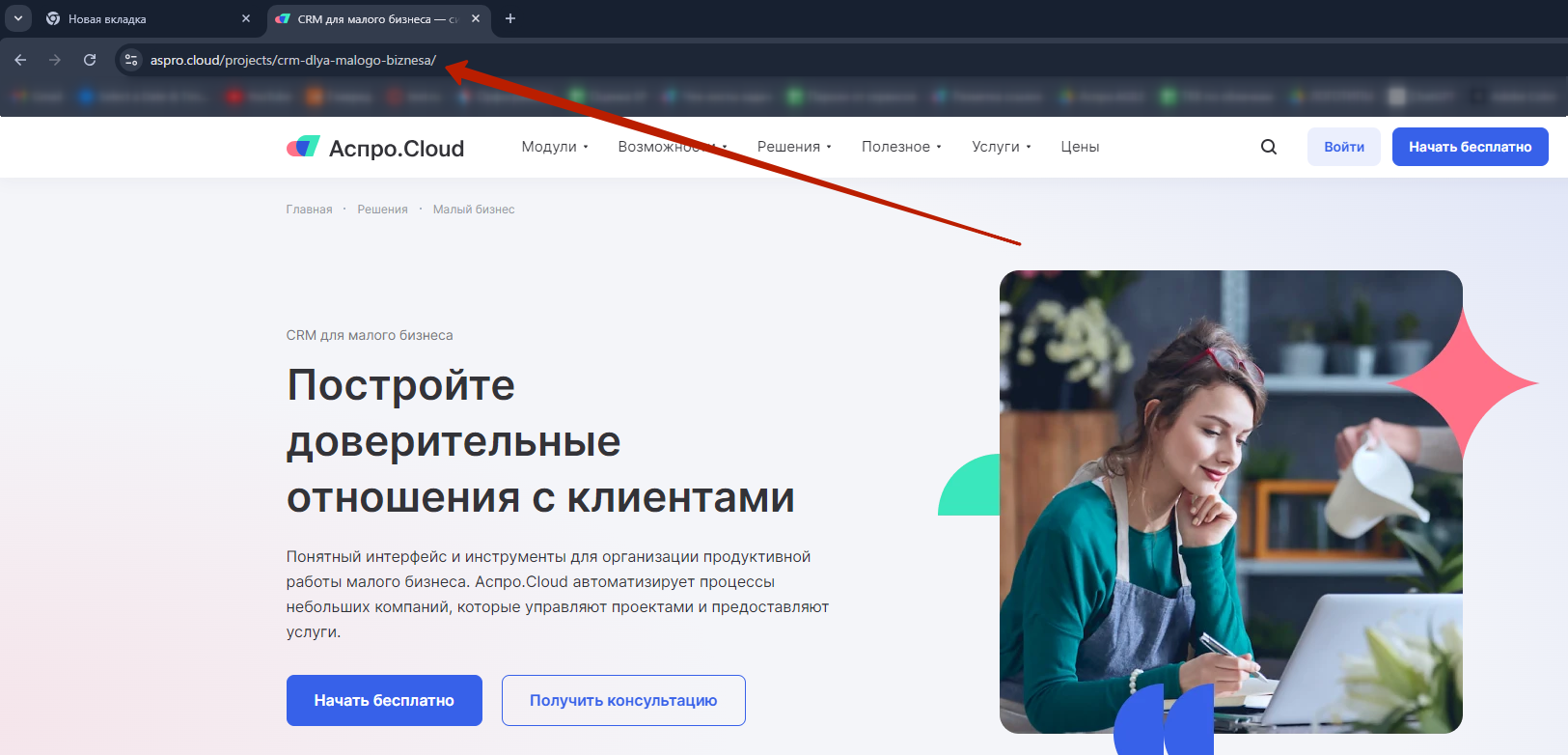Expand the Полезное dropdown menu
This screenshot has height=755, width=1568.
(x=900, y=147)
